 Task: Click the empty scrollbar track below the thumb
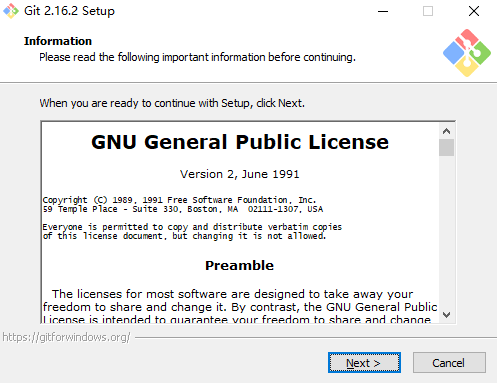(446, 231)
